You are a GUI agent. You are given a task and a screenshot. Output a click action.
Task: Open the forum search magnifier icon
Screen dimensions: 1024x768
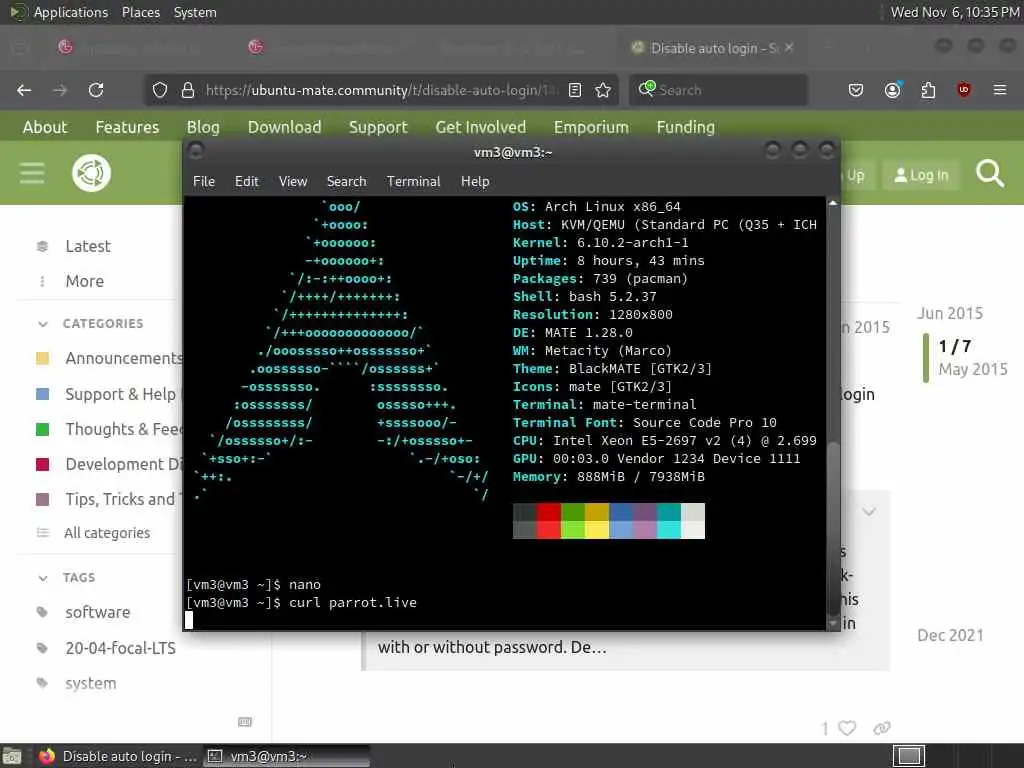pyautogui.click(x=989, y=174)
